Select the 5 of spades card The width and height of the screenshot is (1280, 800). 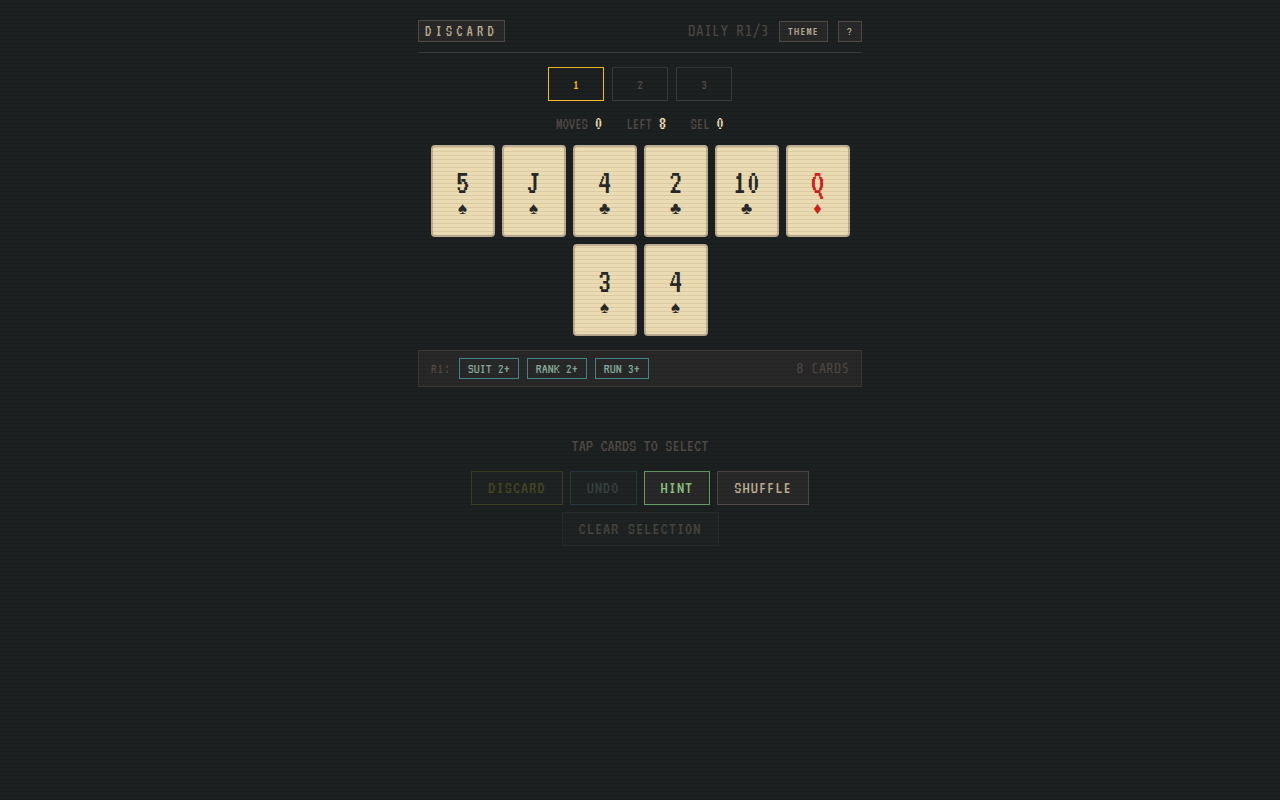[462, 191]
